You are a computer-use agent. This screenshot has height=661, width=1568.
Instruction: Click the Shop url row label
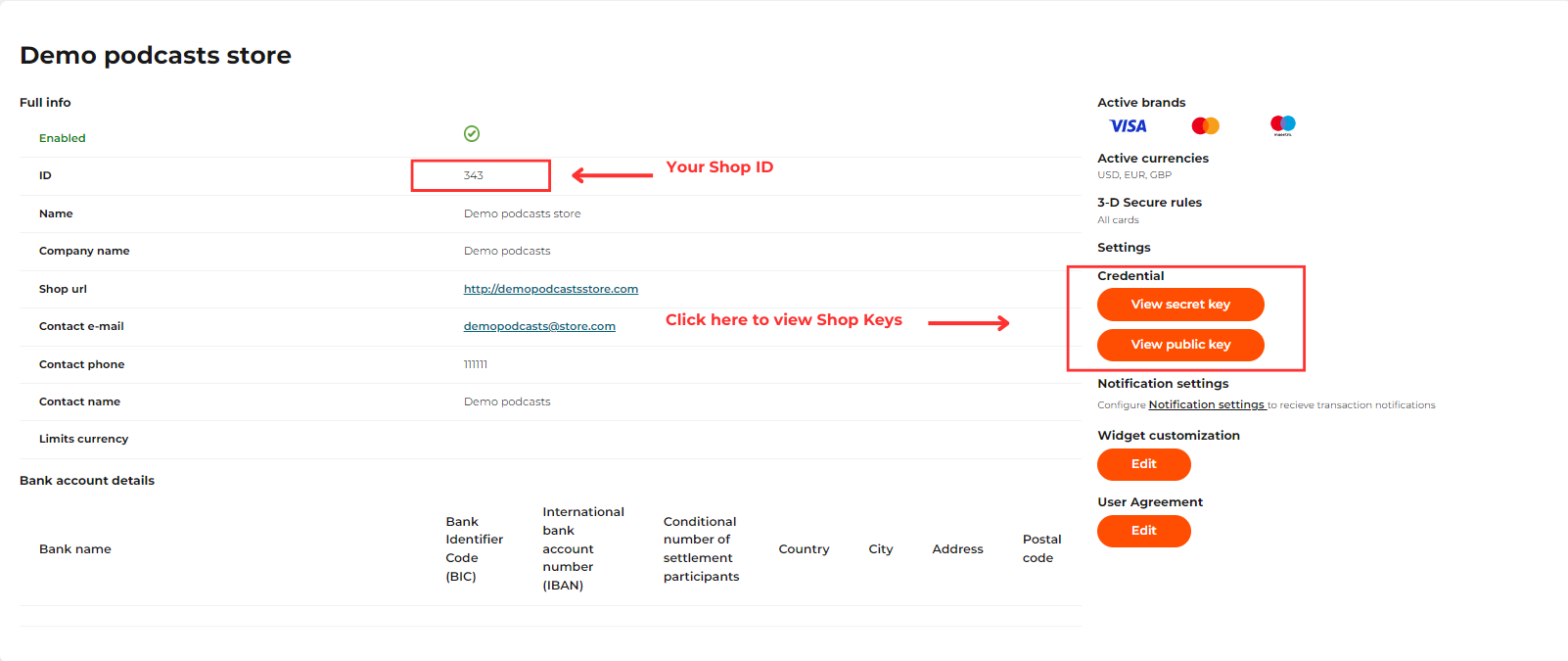click(x=63, y=289)
